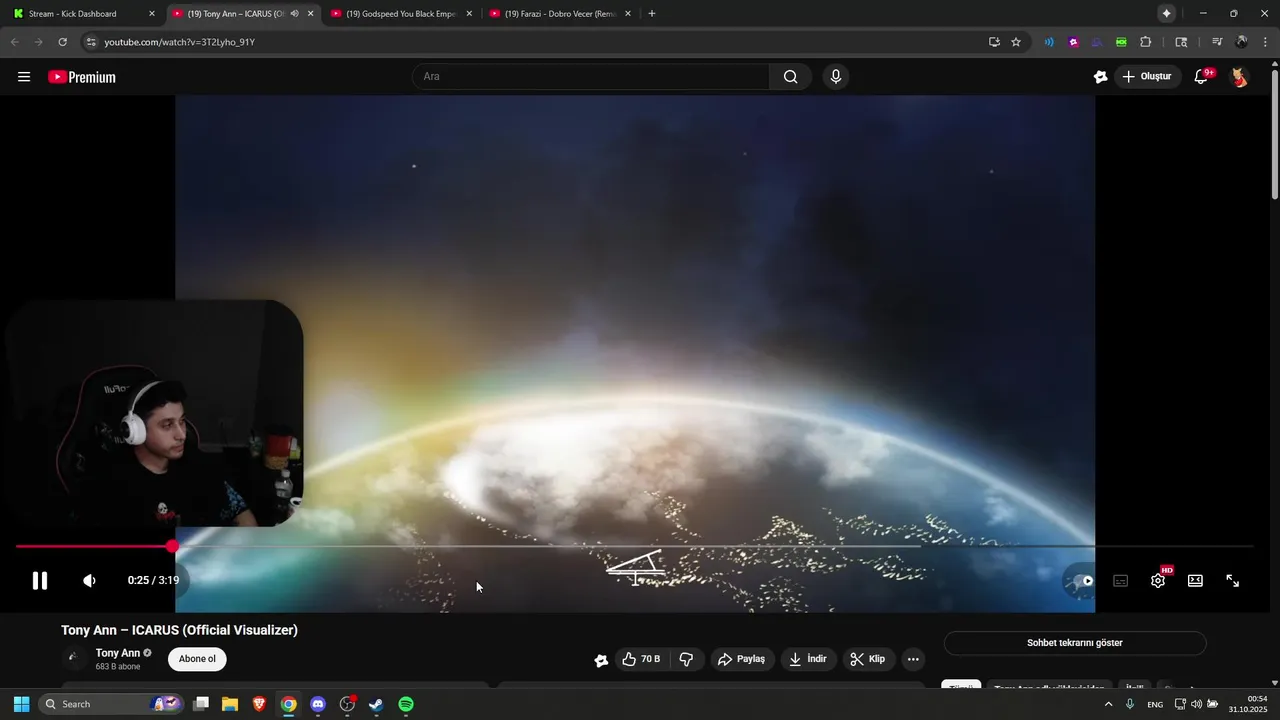Viewport: 1280px width, 720px height.
Task: Mute the video with the speaker icon
Action: 89,581
